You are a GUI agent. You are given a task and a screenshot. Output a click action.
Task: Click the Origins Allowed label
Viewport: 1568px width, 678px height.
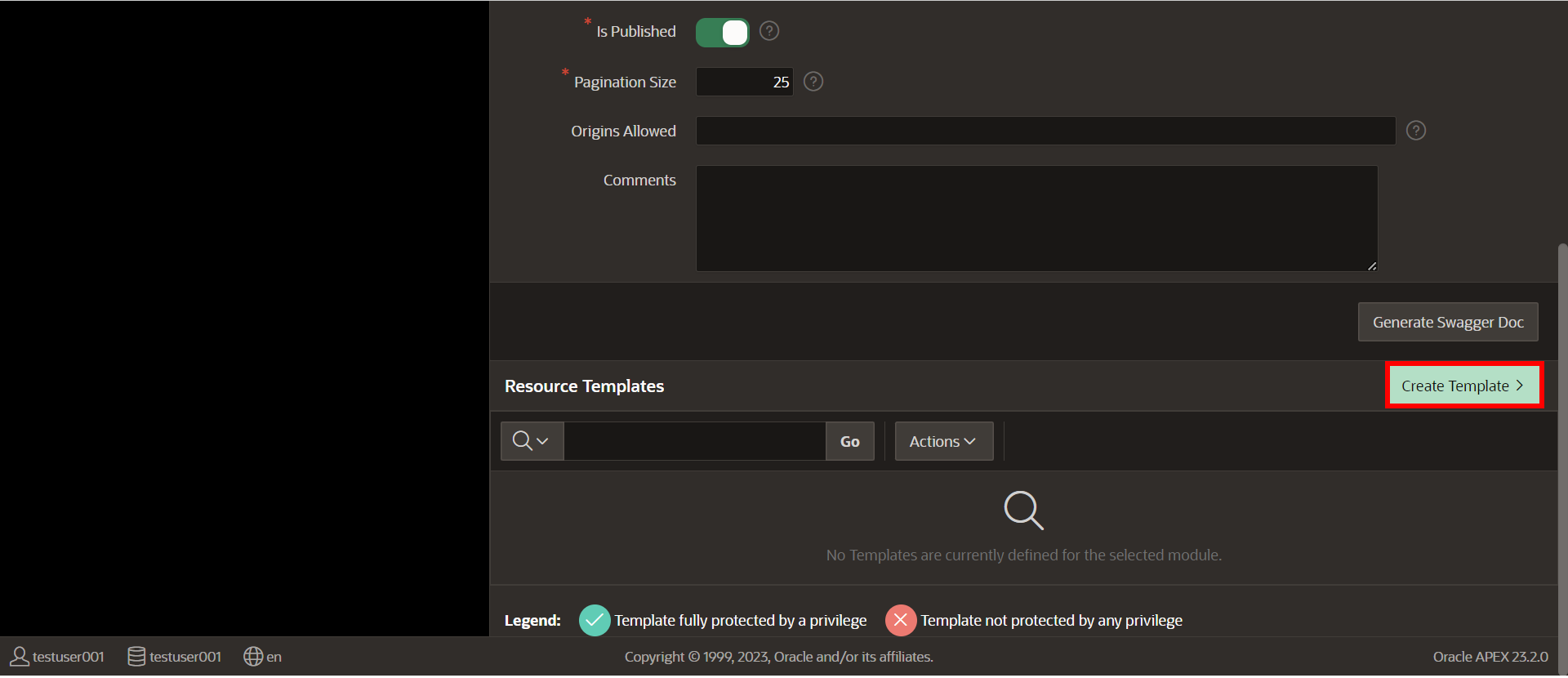tap(623, 132)
